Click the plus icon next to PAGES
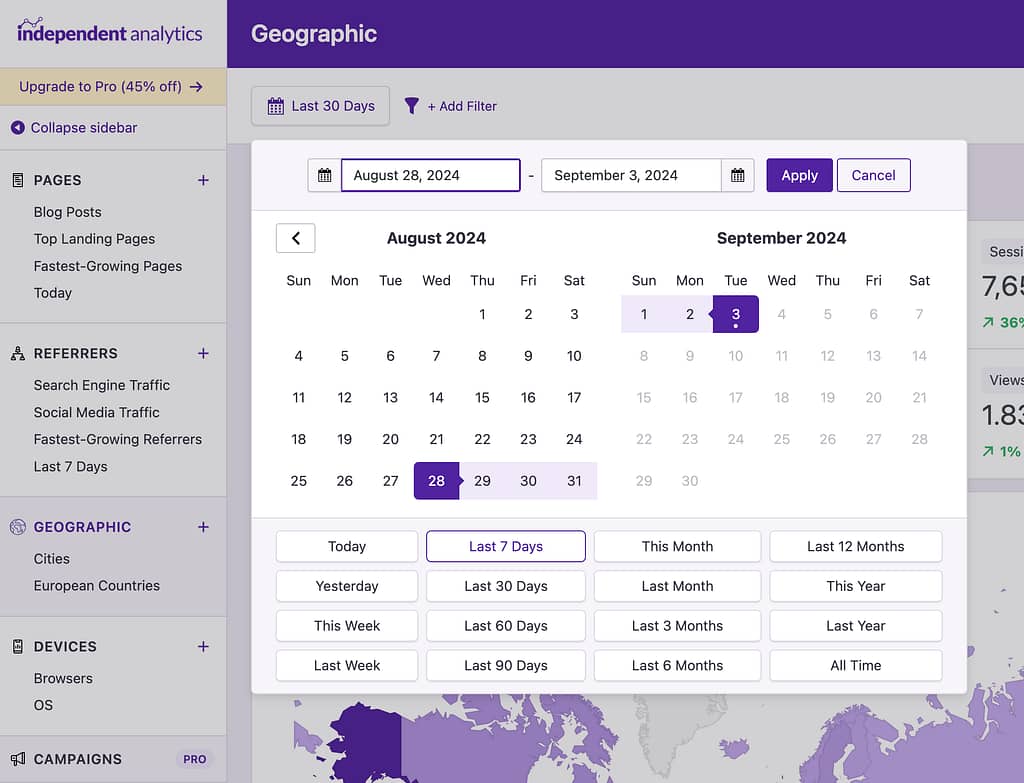 click(203, 180)
